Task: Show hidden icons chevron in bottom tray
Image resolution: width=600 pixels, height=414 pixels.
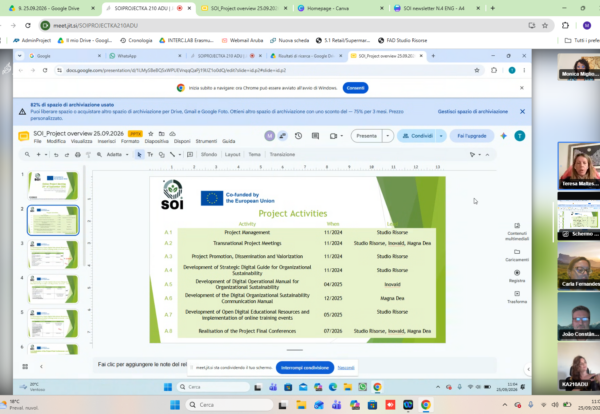Action: coord(505,405)
